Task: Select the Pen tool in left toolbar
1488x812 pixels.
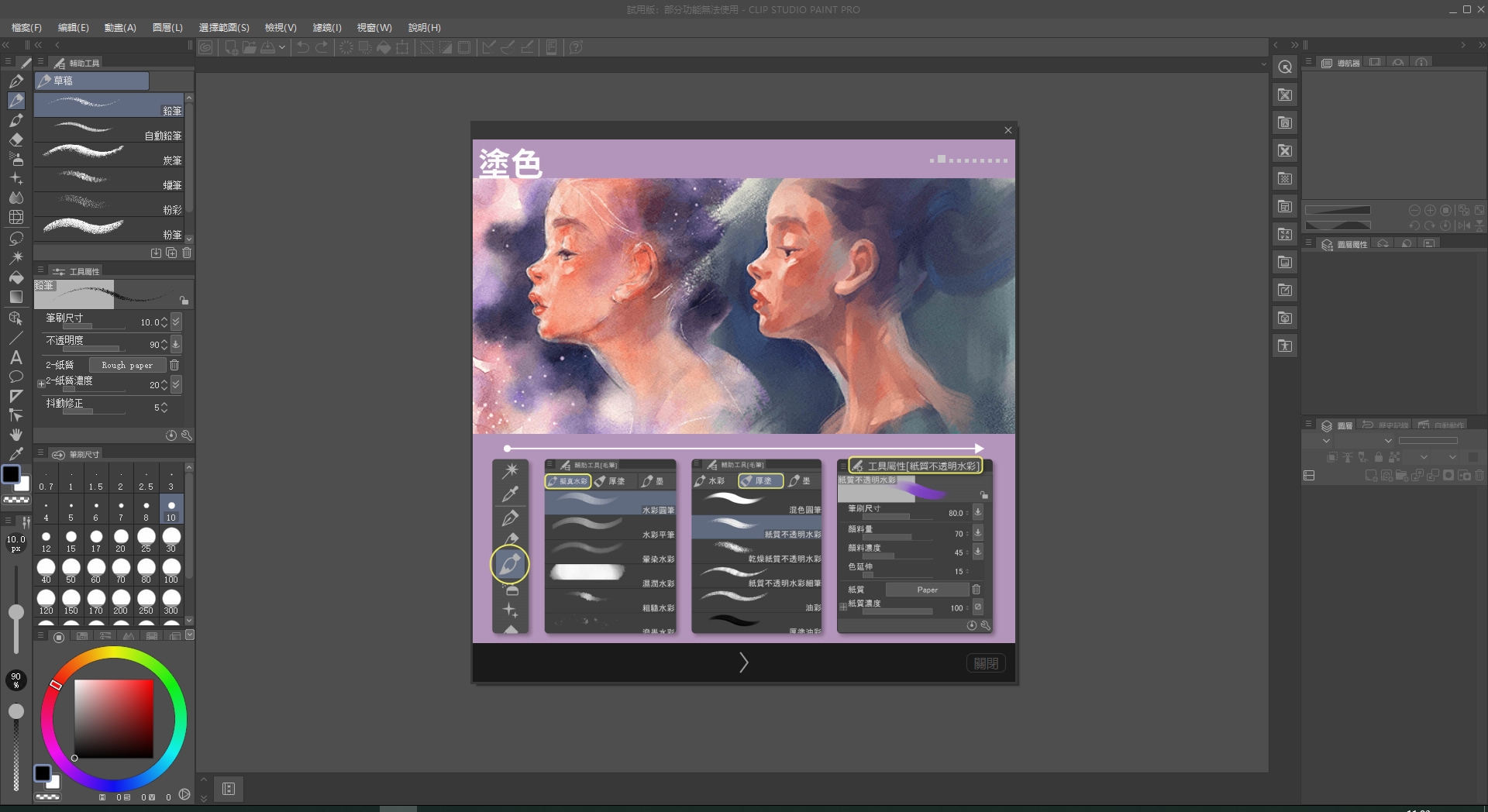Action: click(x=16, y=81)
